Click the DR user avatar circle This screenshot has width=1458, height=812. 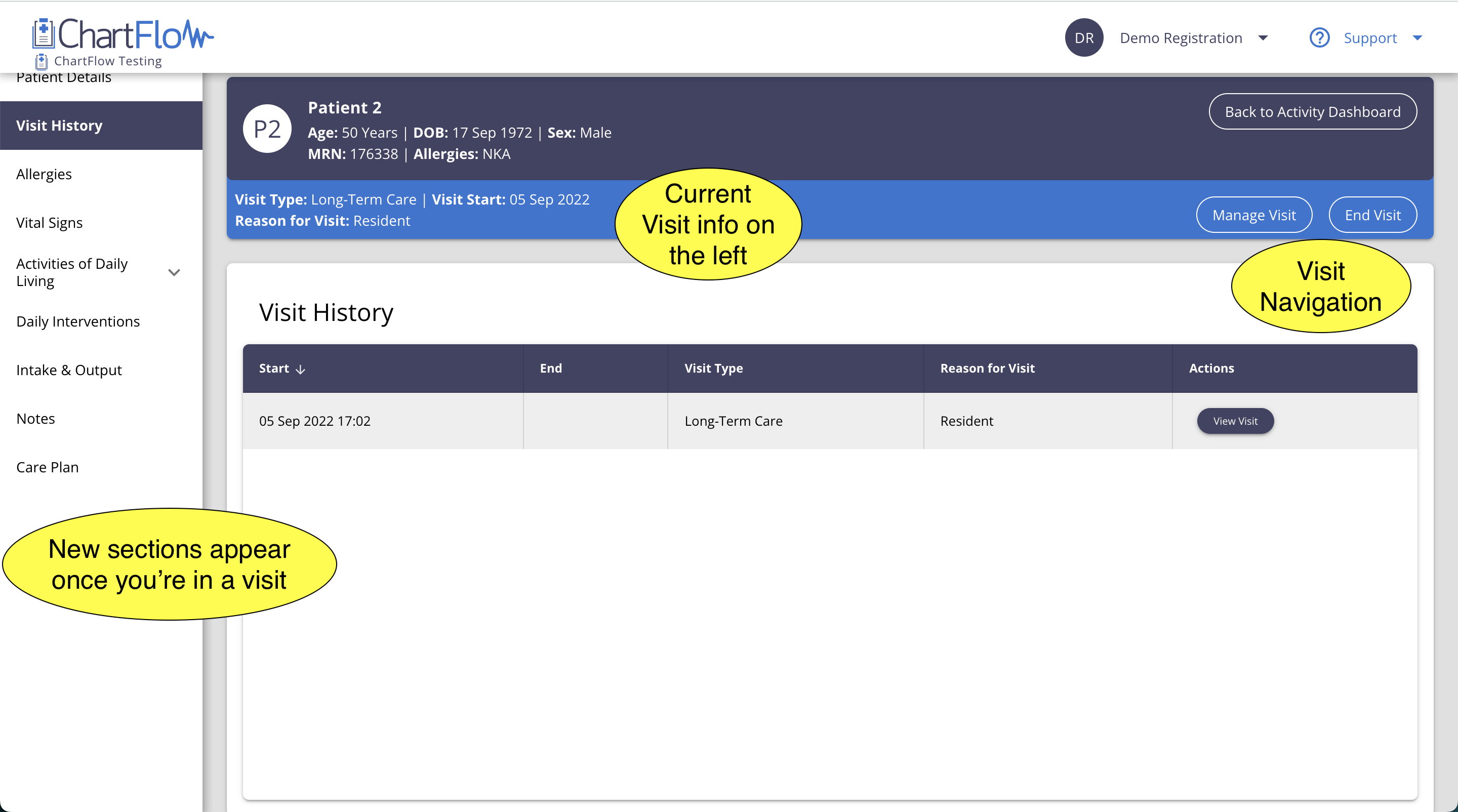click(1083, 38)
